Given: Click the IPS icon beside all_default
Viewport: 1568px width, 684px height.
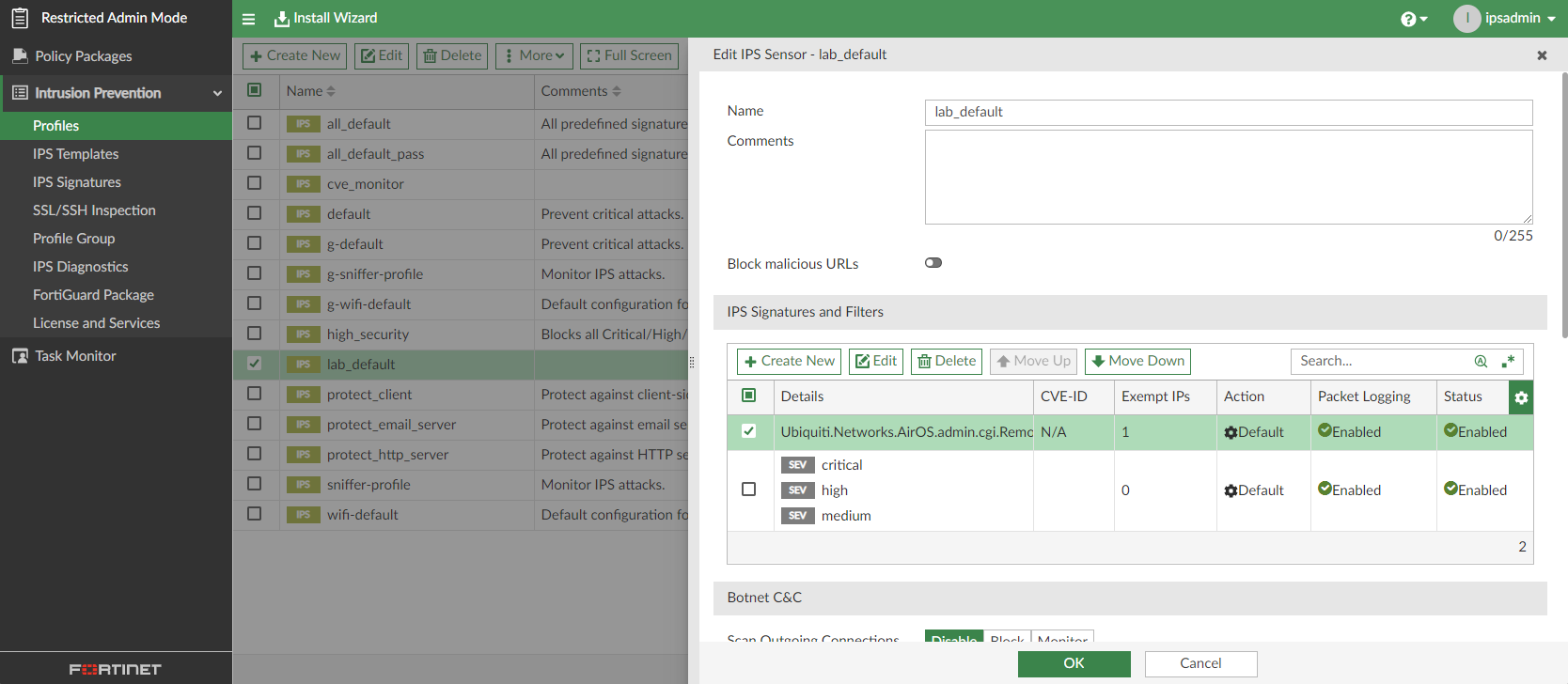Looking at the screenshot, I should 303,124.
